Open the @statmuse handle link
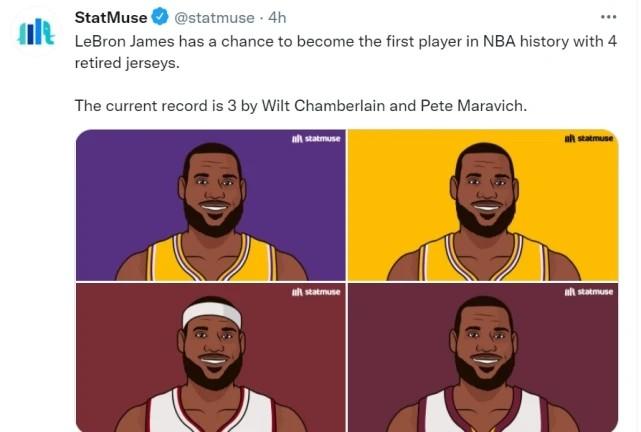The image size is (641, 432). [214, 17]
